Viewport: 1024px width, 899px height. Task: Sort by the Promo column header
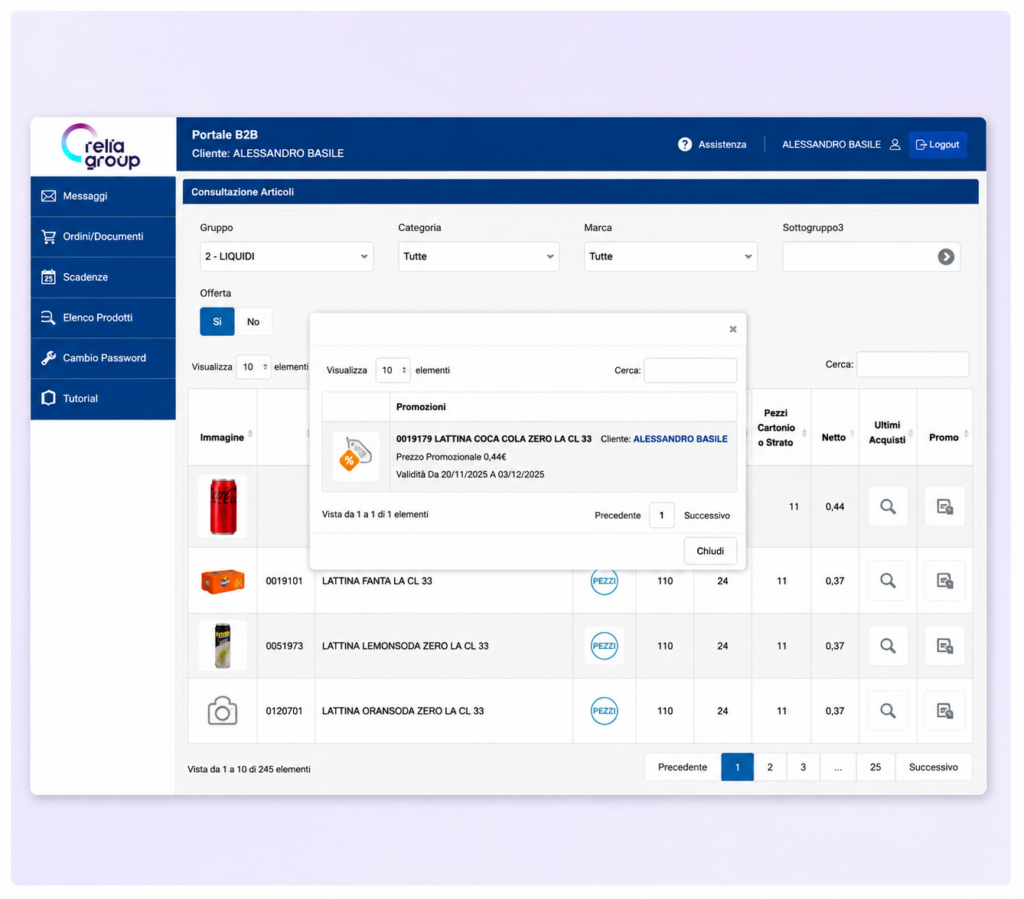[x=944, y=437]
